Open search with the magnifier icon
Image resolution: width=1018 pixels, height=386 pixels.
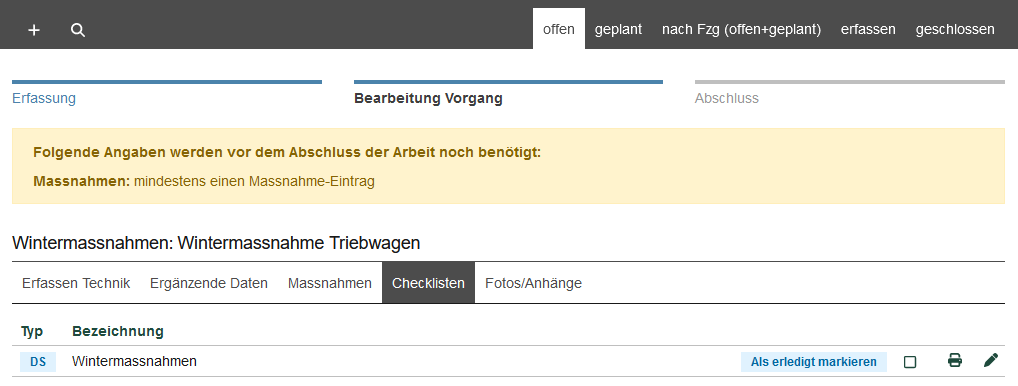pyautogui.click(x=78, y=30)
